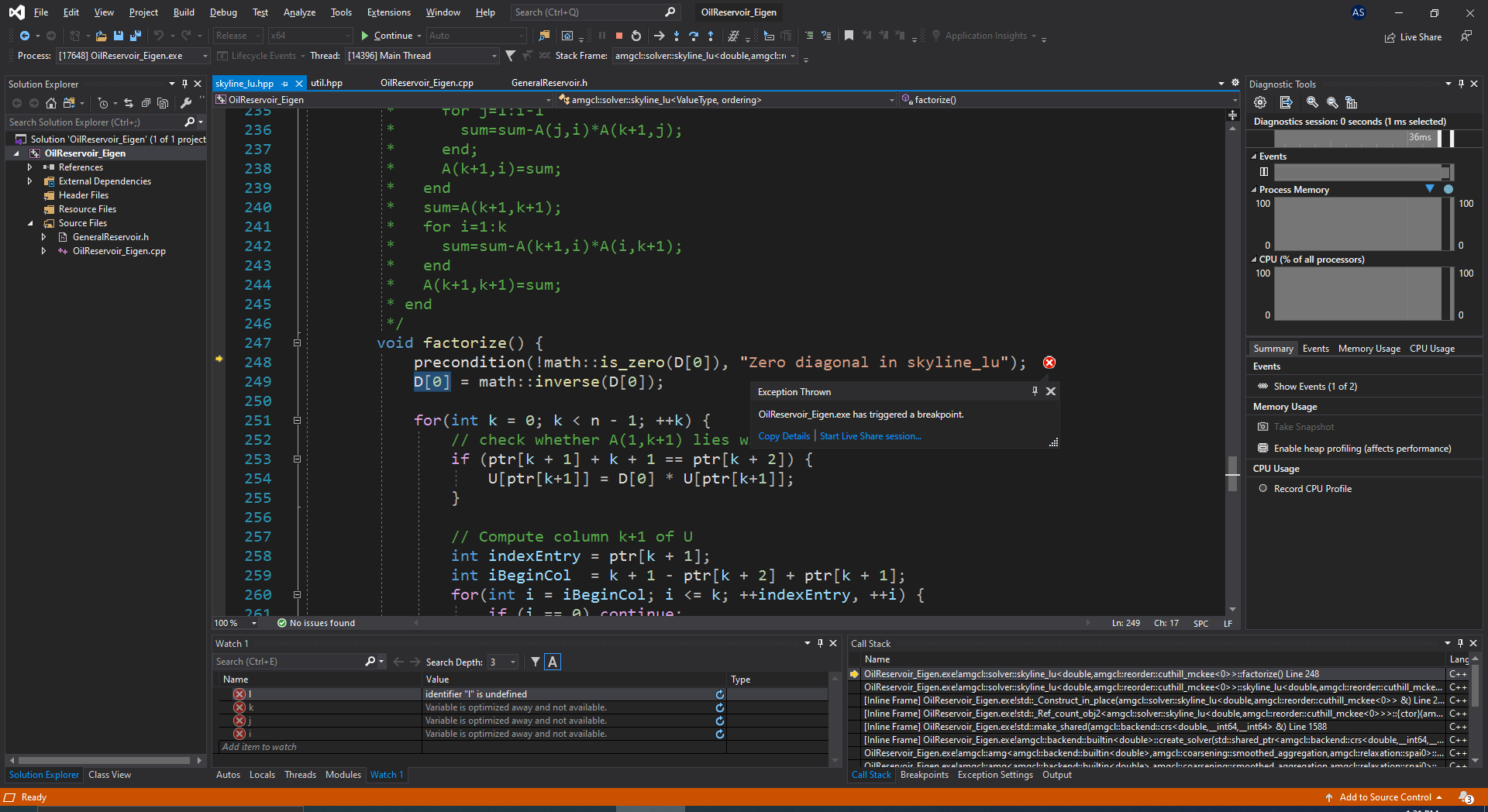Open the Send Feedback icon

[1466, 36]
